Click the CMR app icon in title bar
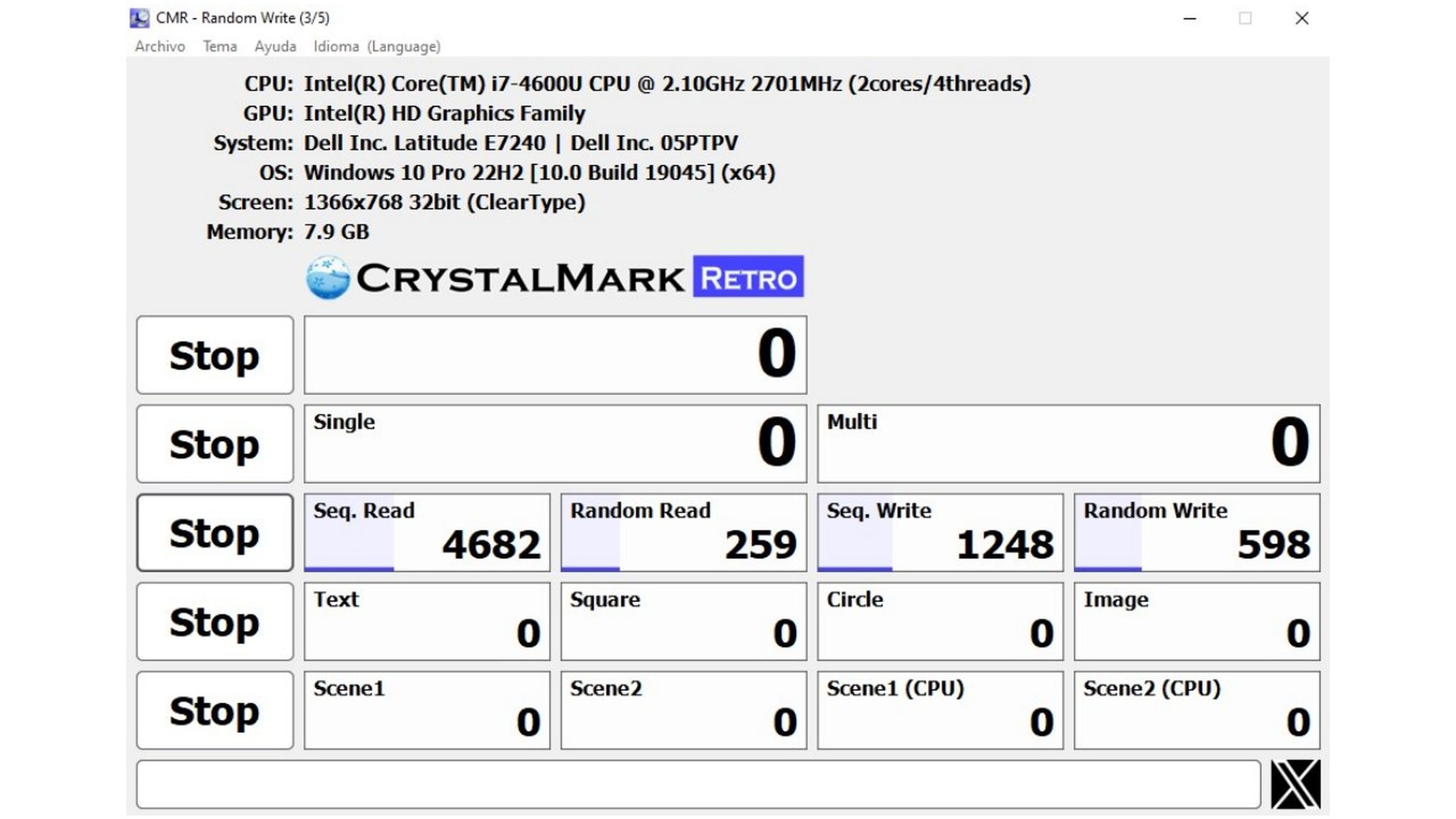 (139, 18)
